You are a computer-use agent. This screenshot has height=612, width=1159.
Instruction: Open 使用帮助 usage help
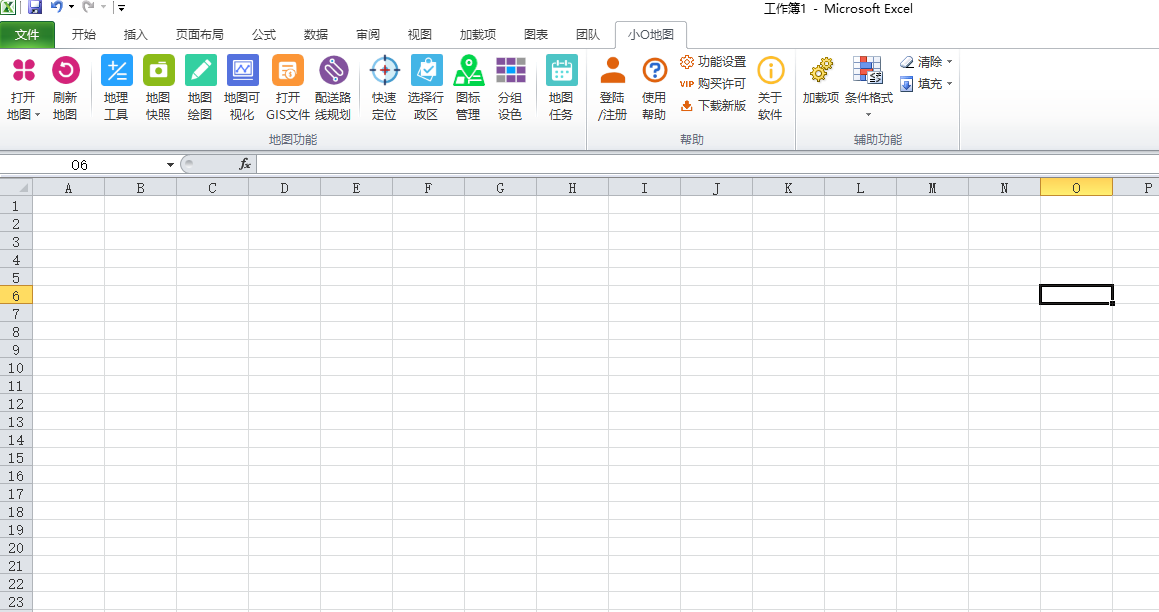(654, 70)
